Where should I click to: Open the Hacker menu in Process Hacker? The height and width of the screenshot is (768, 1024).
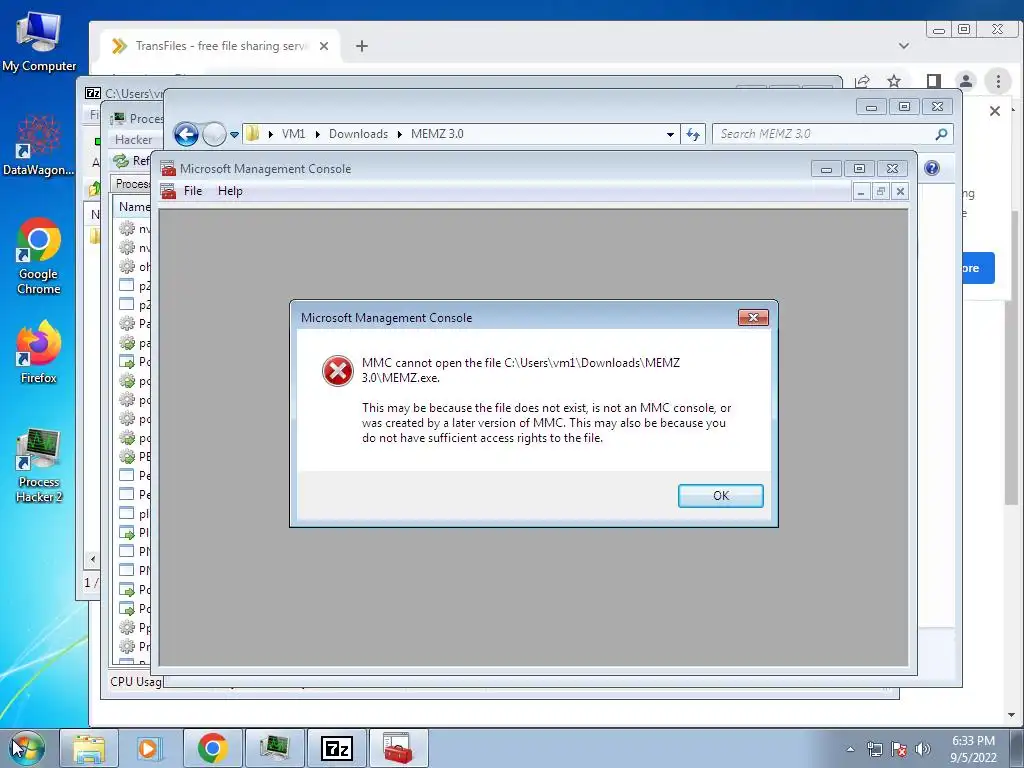(x=133, y=140)
